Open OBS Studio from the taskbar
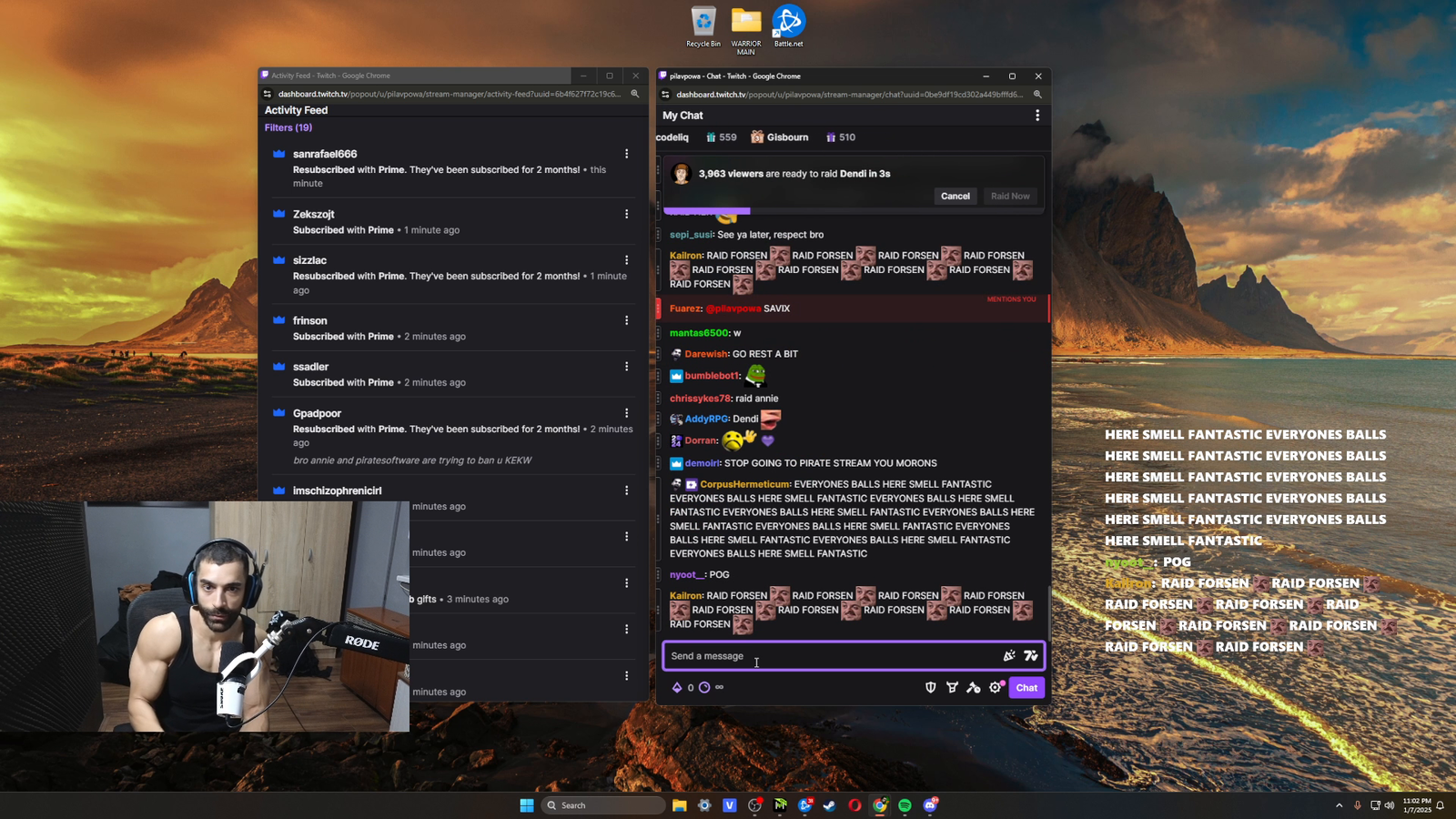1456x819 pixels. (754, 804)
